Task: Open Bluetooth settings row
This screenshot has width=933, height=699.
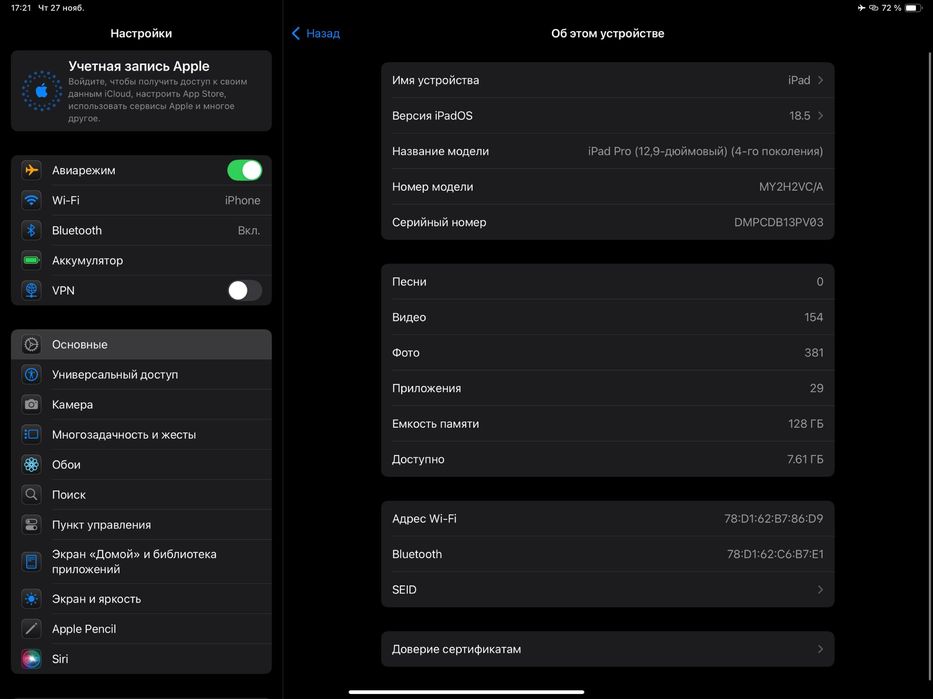Action: [142, 230]
